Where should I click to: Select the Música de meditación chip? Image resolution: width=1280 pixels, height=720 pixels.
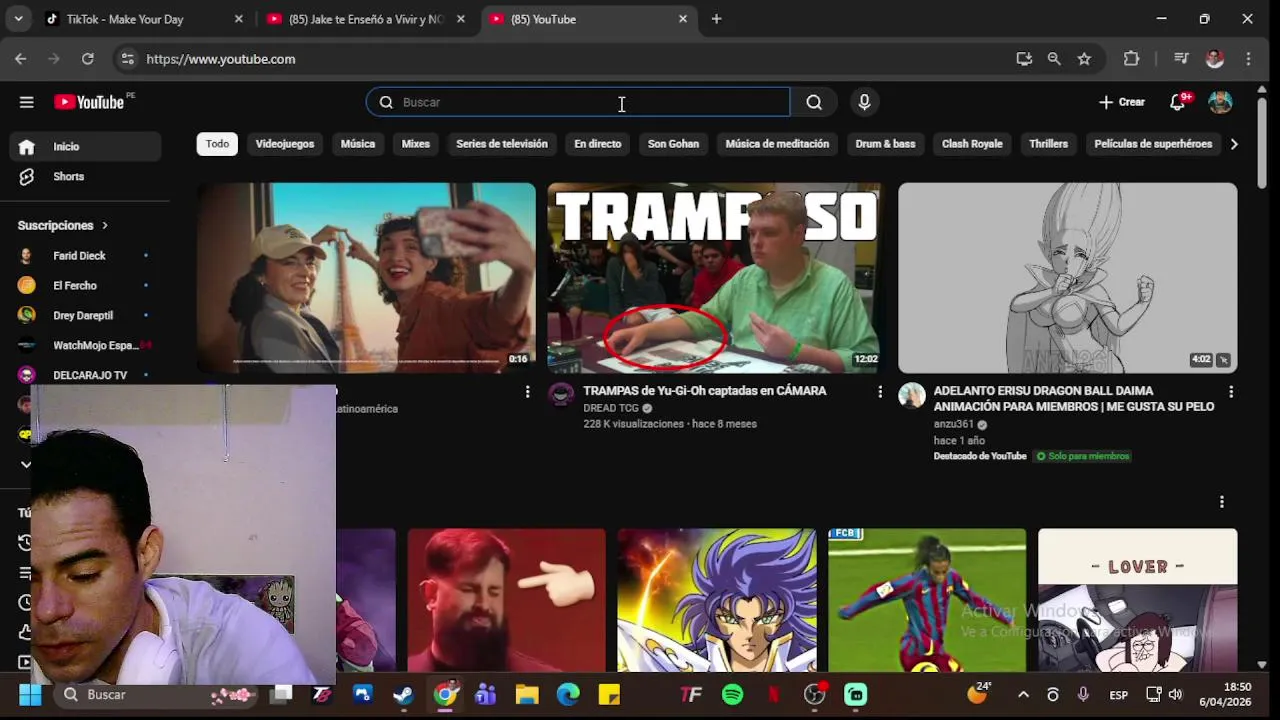777,144
